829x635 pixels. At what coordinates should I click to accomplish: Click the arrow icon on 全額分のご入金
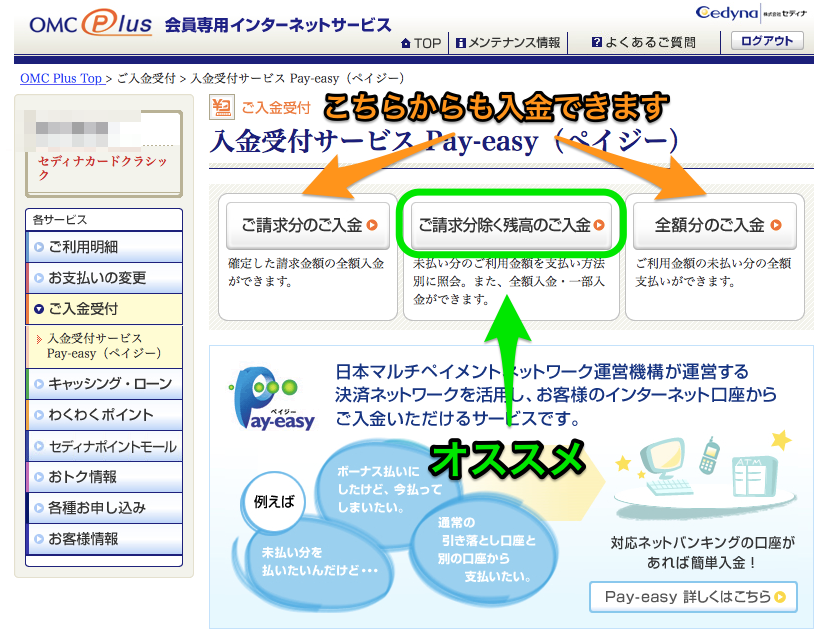(776, 225)
